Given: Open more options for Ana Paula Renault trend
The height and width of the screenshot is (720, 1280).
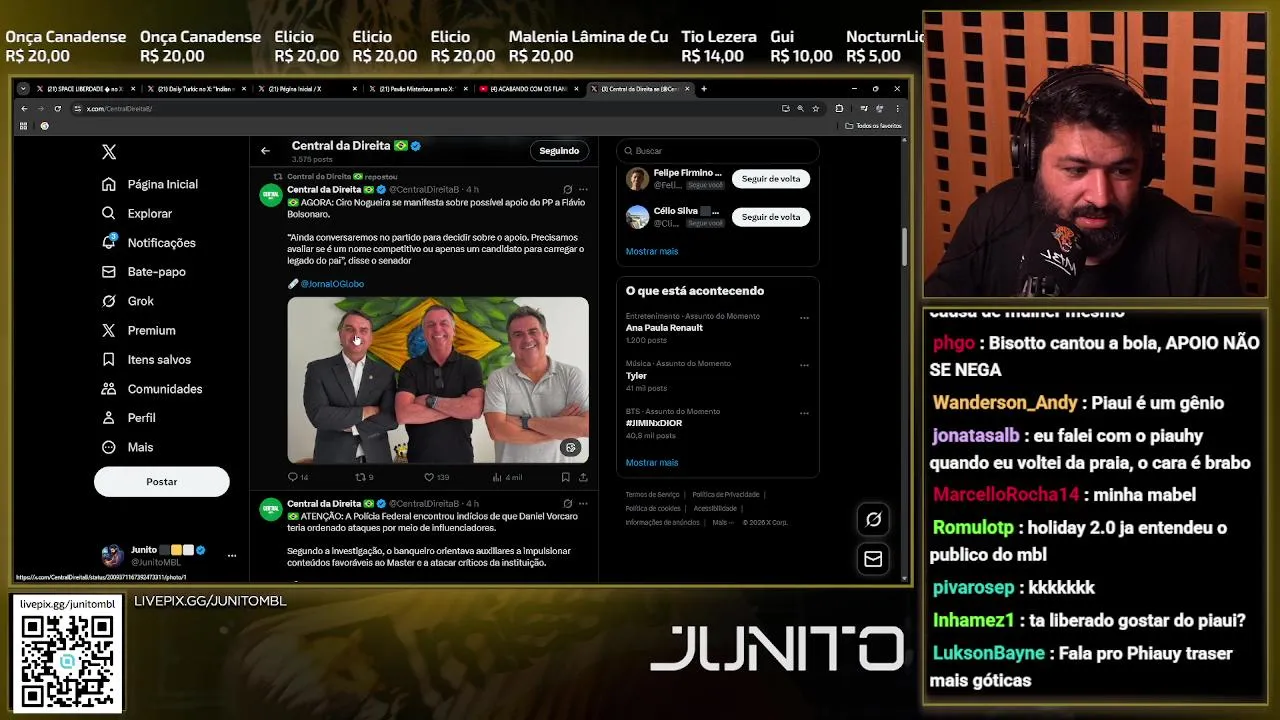Looking at the screenshot, I should 804,318.
